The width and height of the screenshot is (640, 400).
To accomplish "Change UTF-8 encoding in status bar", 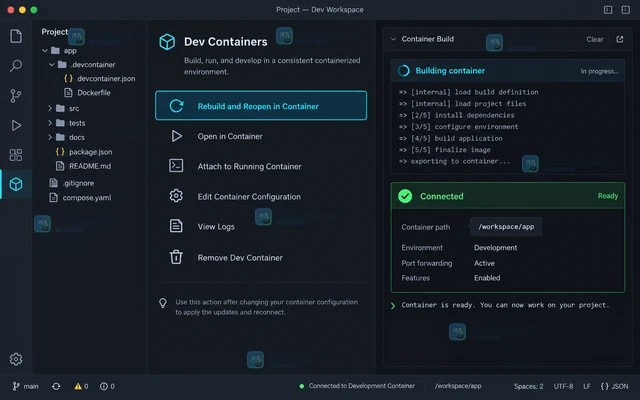I will (x=563, y=386).
